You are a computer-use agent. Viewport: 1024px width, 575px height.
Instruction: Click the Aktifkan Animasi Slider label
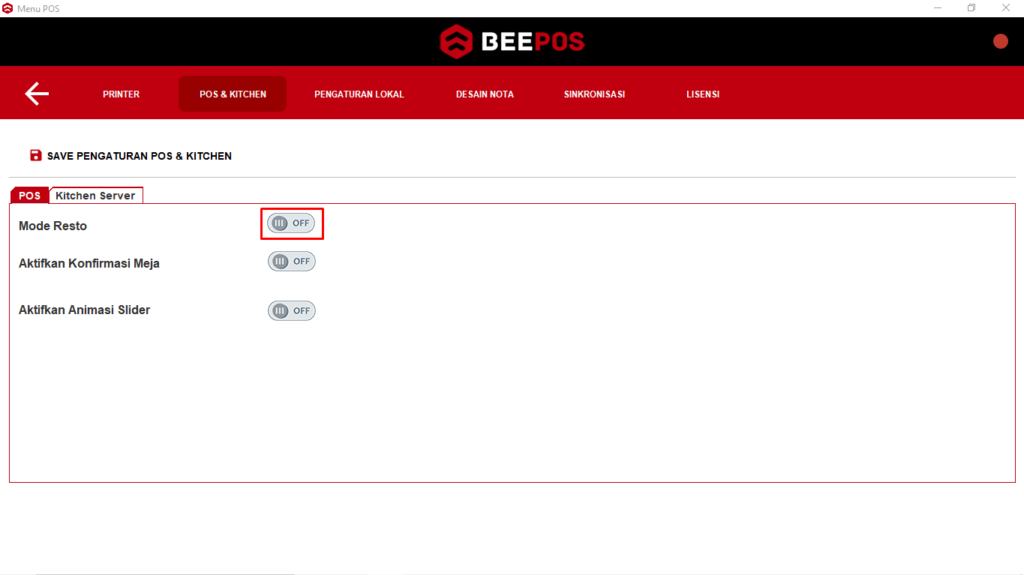[x=84, y=310]
